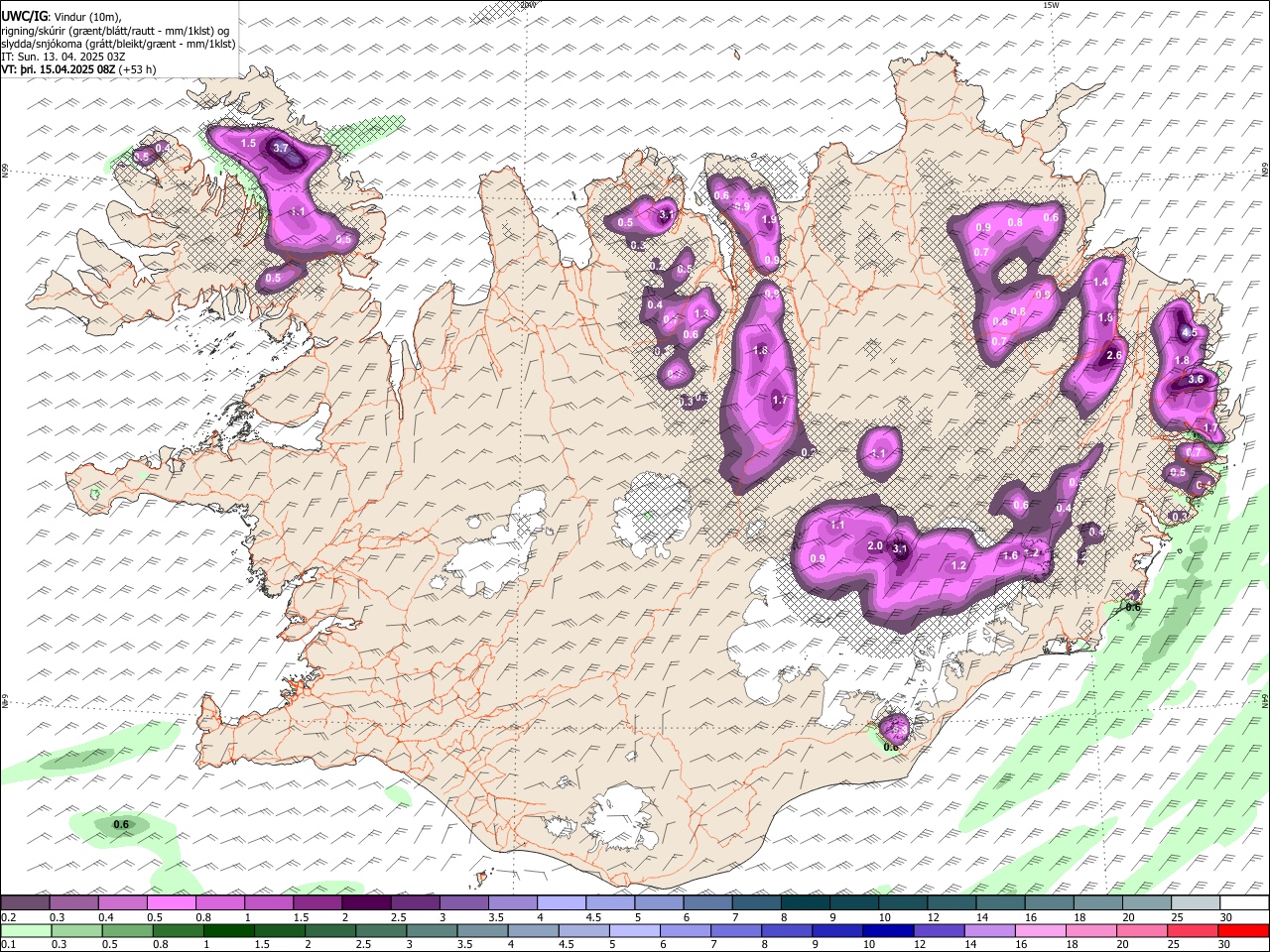Select the pale gray upper swatch labeled 25
The image size is (1270, 952).
(1194, 902)
